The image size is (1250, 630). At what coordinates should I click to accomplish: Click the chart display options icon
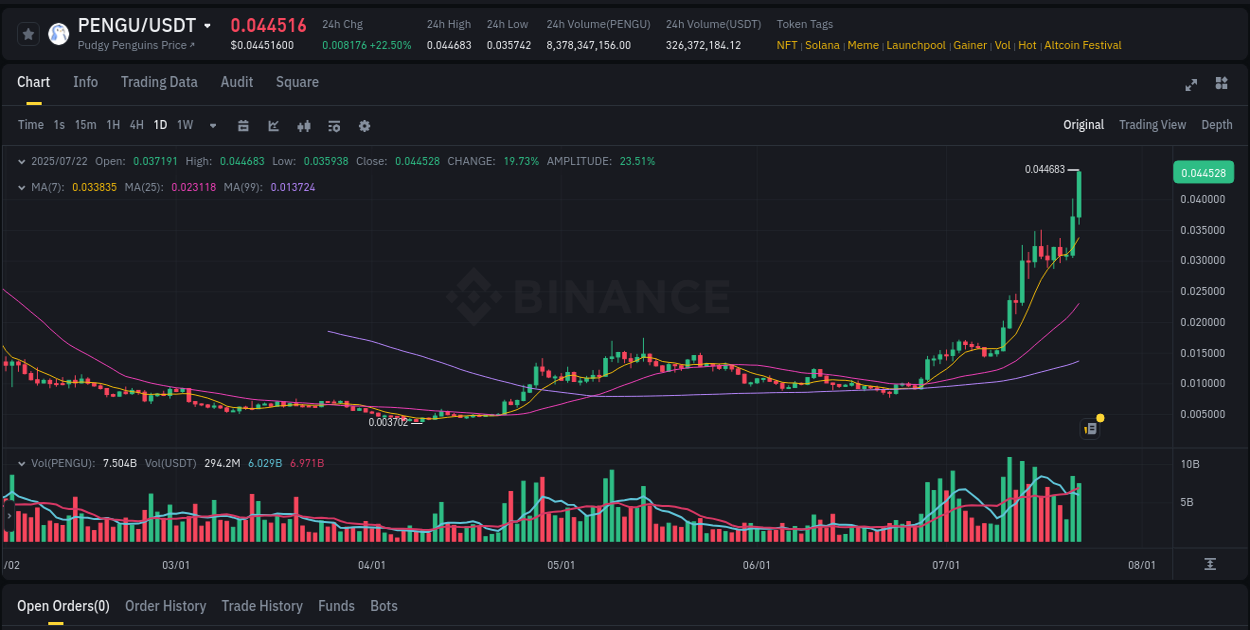click(x=333, y=126)
